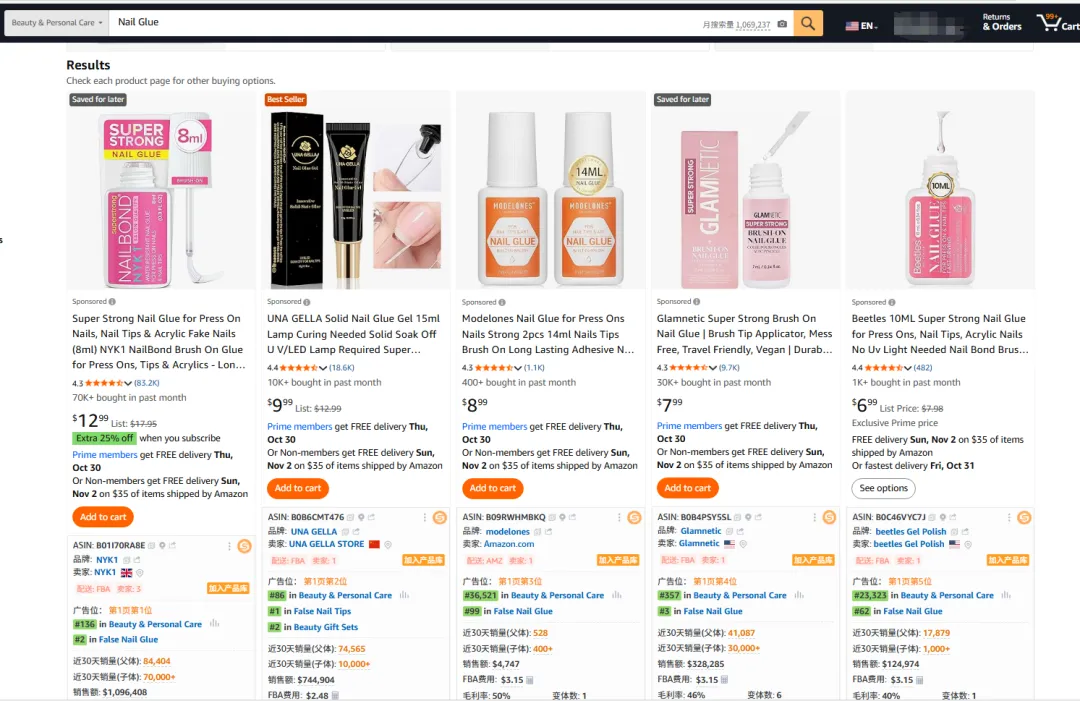Click rank chart icon beside #86 Beauty rank

click(404, 595)
